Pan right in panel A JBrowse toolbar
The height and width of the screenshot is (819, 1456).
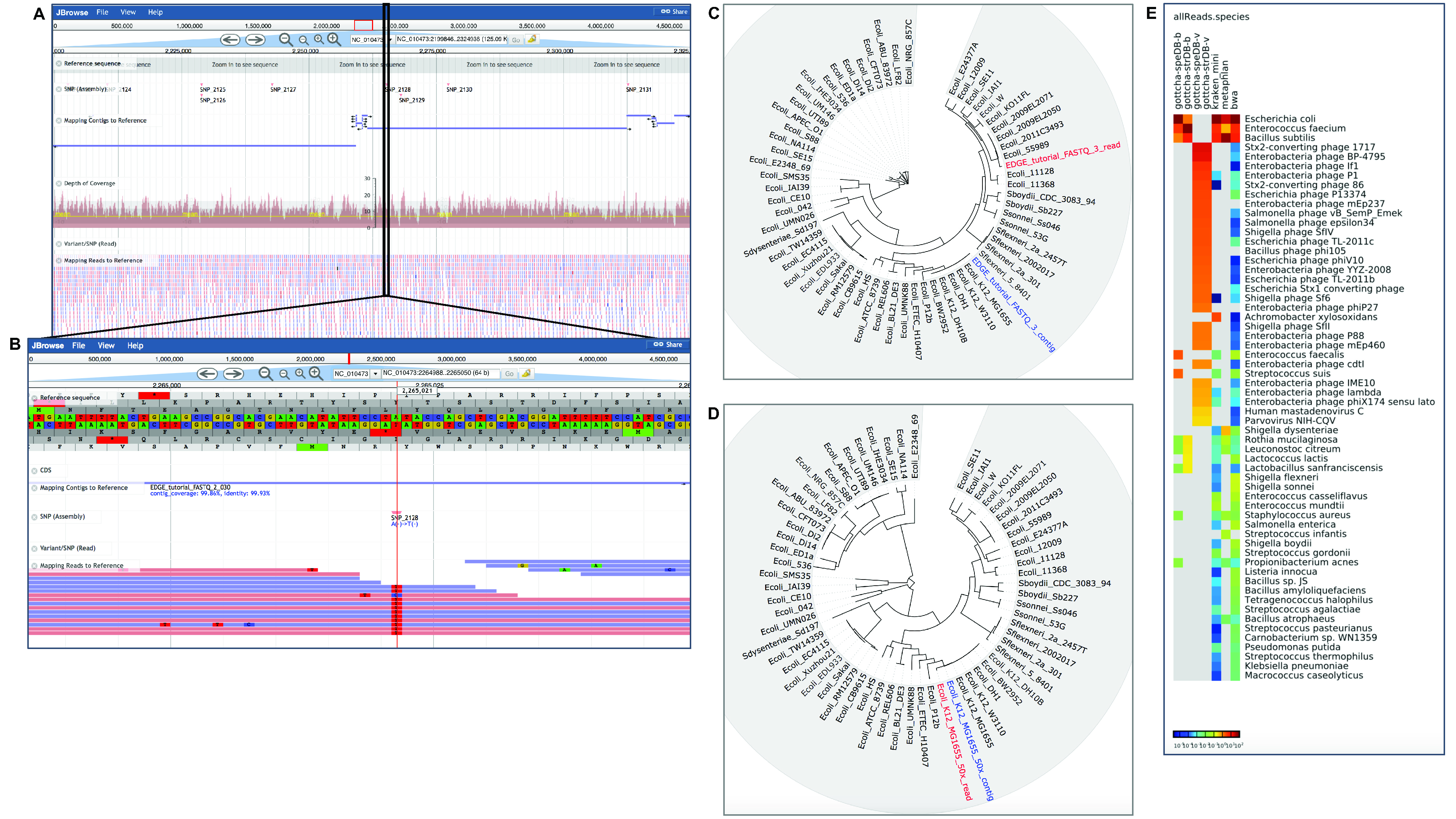point(256,40)
